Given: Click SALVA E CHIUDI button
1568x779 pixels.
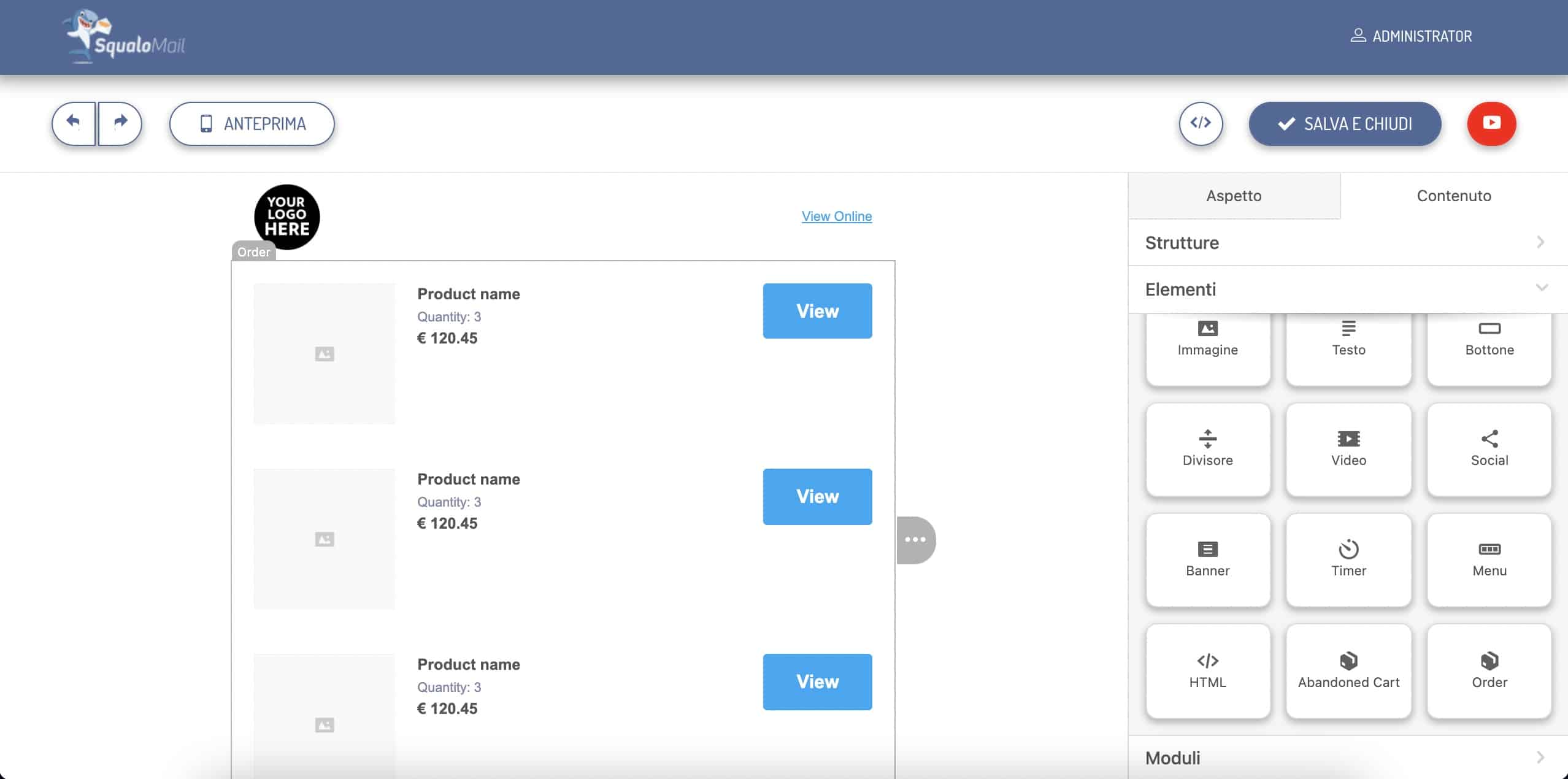Looking at the screenshot, I should click(x=1345, y=124).
